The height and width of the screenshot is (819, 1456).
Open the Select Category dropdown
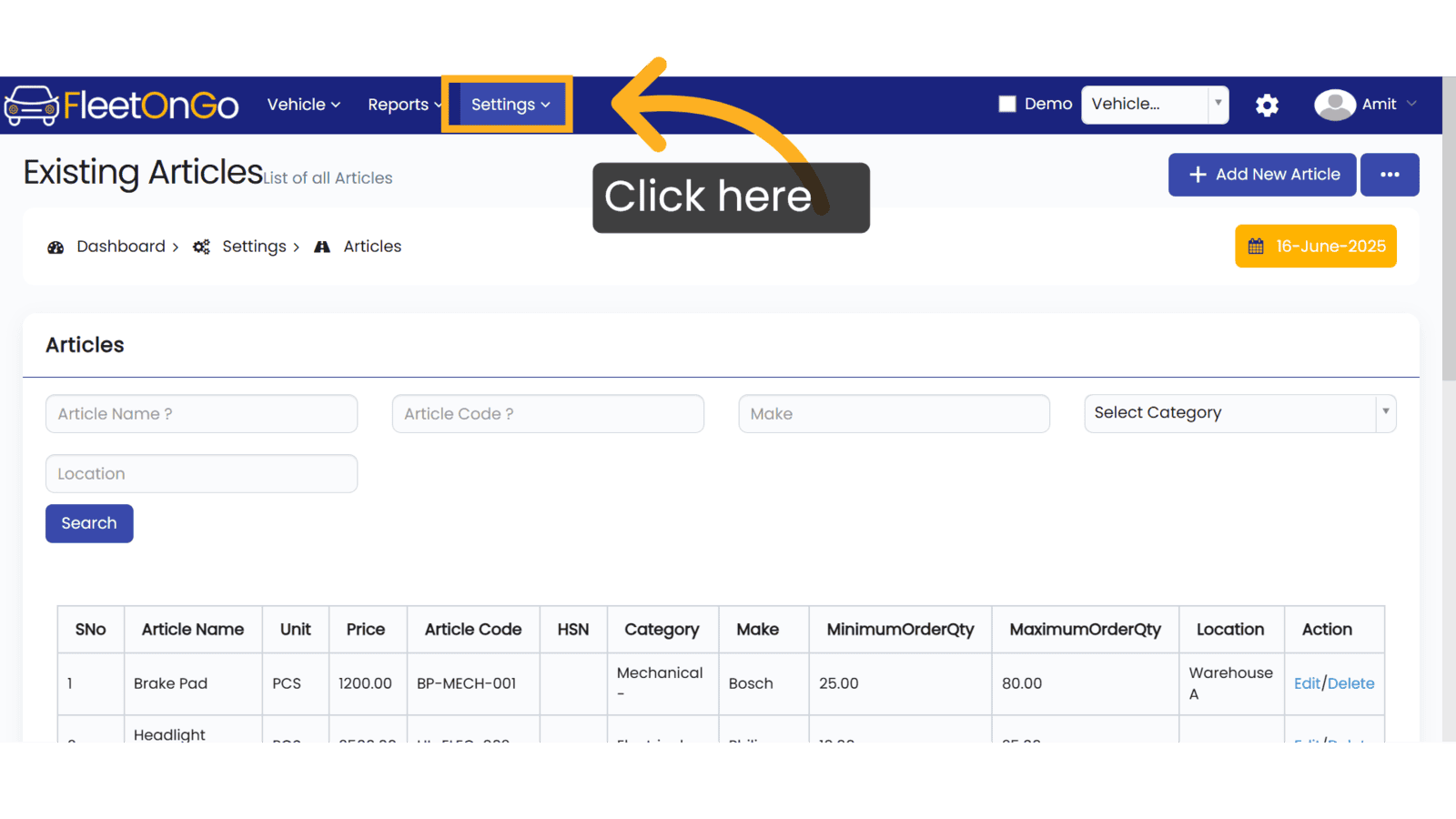coord(1240,413)
